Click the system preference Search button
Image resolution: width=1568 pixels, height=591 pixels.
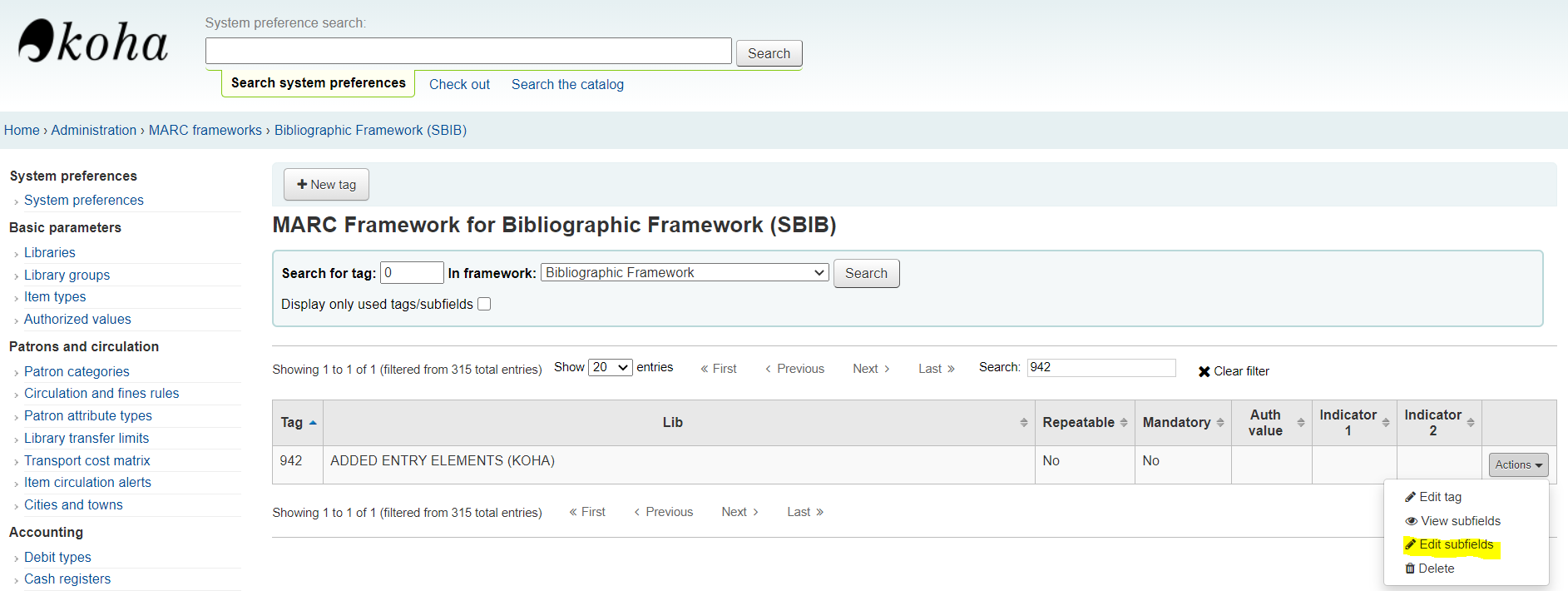(x=769, y=53)
